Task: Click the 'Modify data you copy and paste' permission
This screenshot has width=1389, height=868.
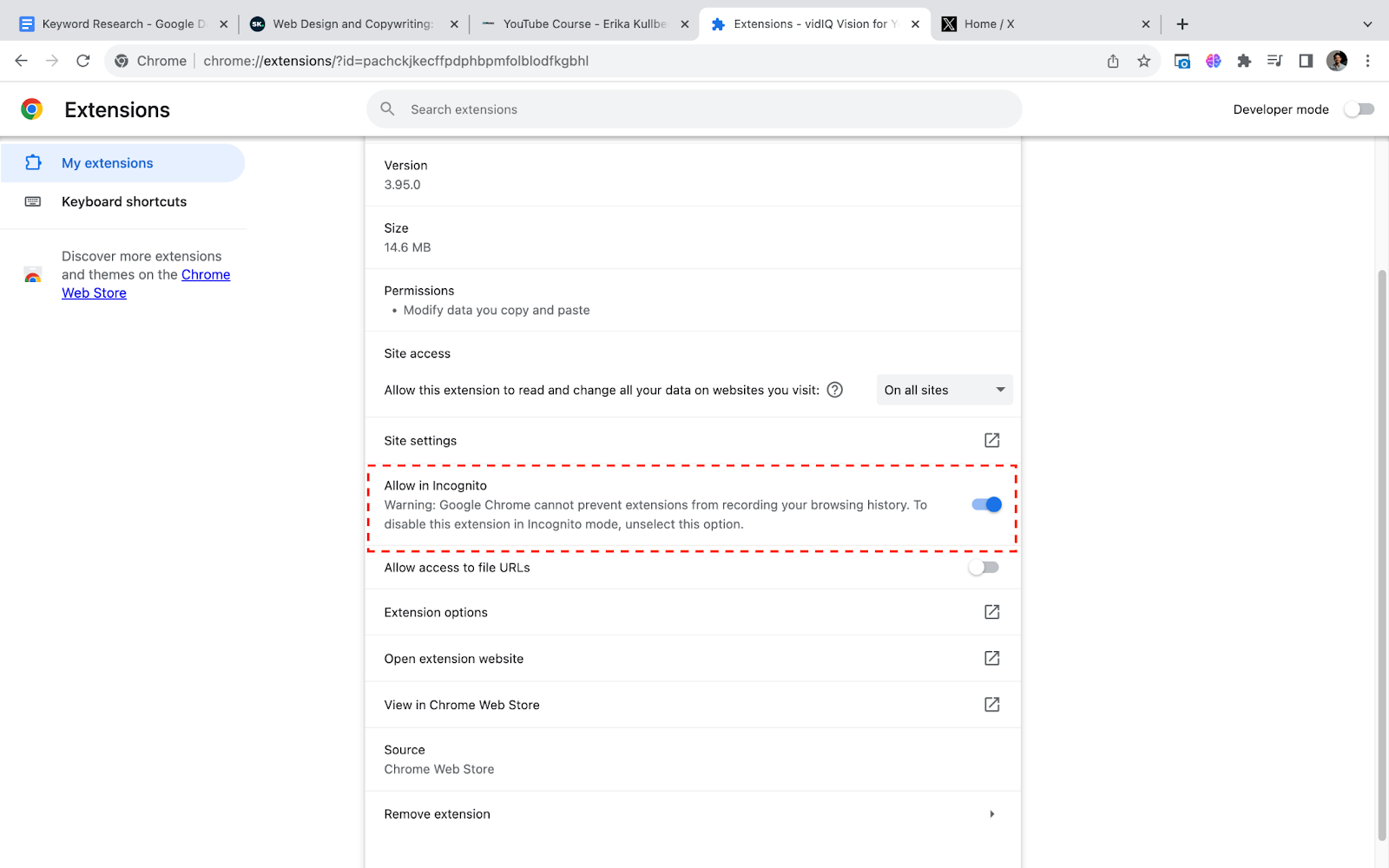Action: [x=497, y=310]
